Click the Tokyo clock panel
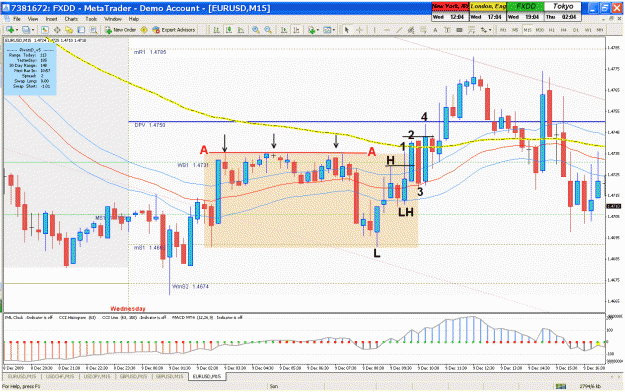The image size is (625, 392). click(563, 12)
